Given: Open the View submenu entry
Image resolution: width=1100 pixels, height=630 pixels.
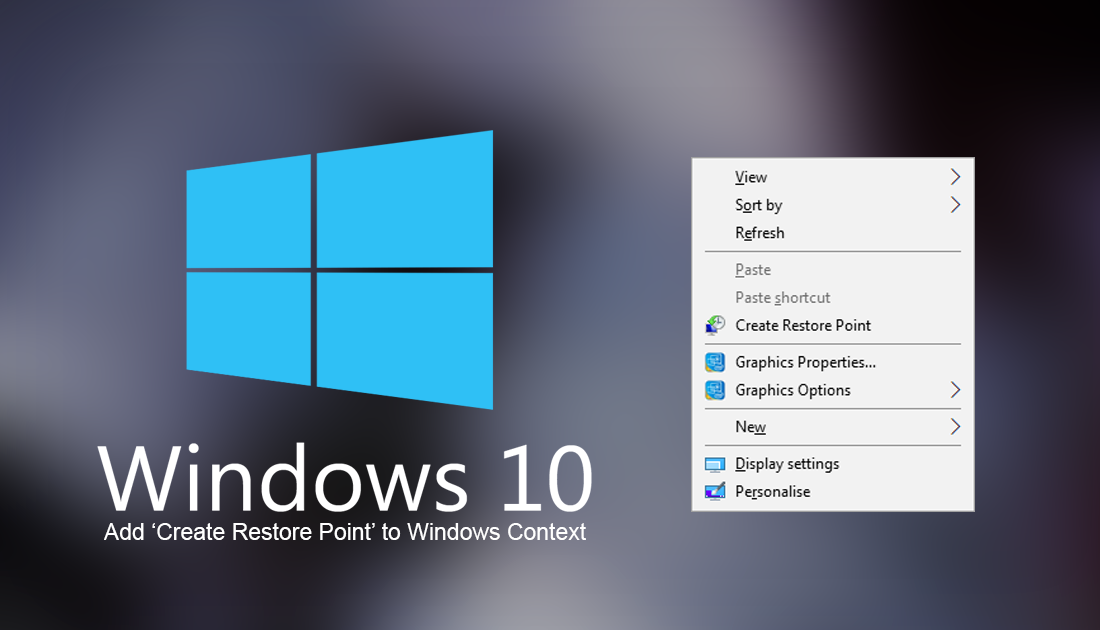Looking at the screenshot, I should coord(833,177).
